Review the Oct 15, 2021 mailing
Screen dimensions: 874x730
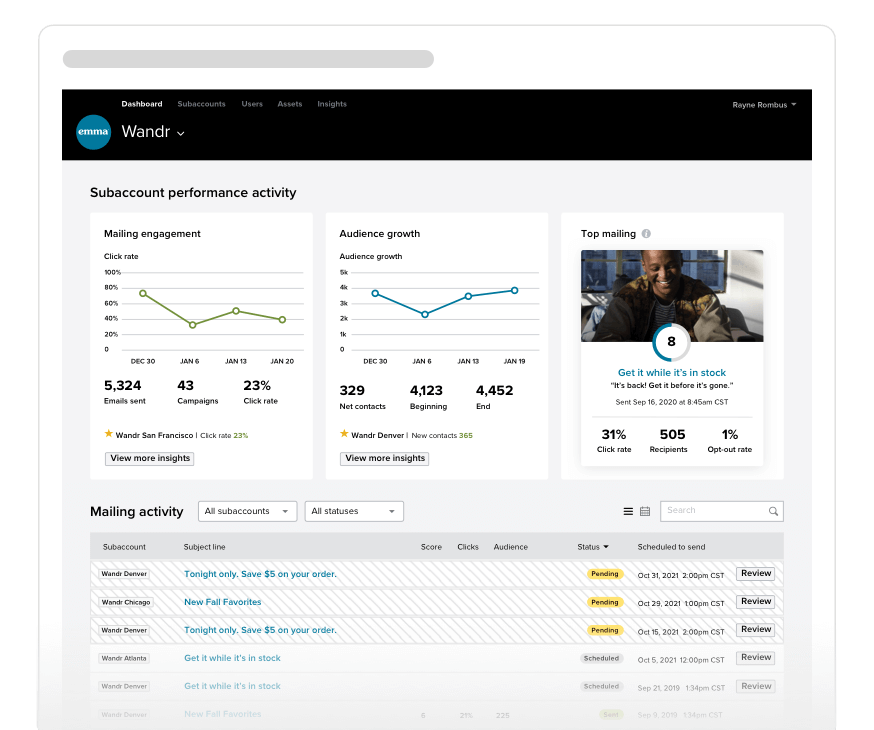pos(755,629)
